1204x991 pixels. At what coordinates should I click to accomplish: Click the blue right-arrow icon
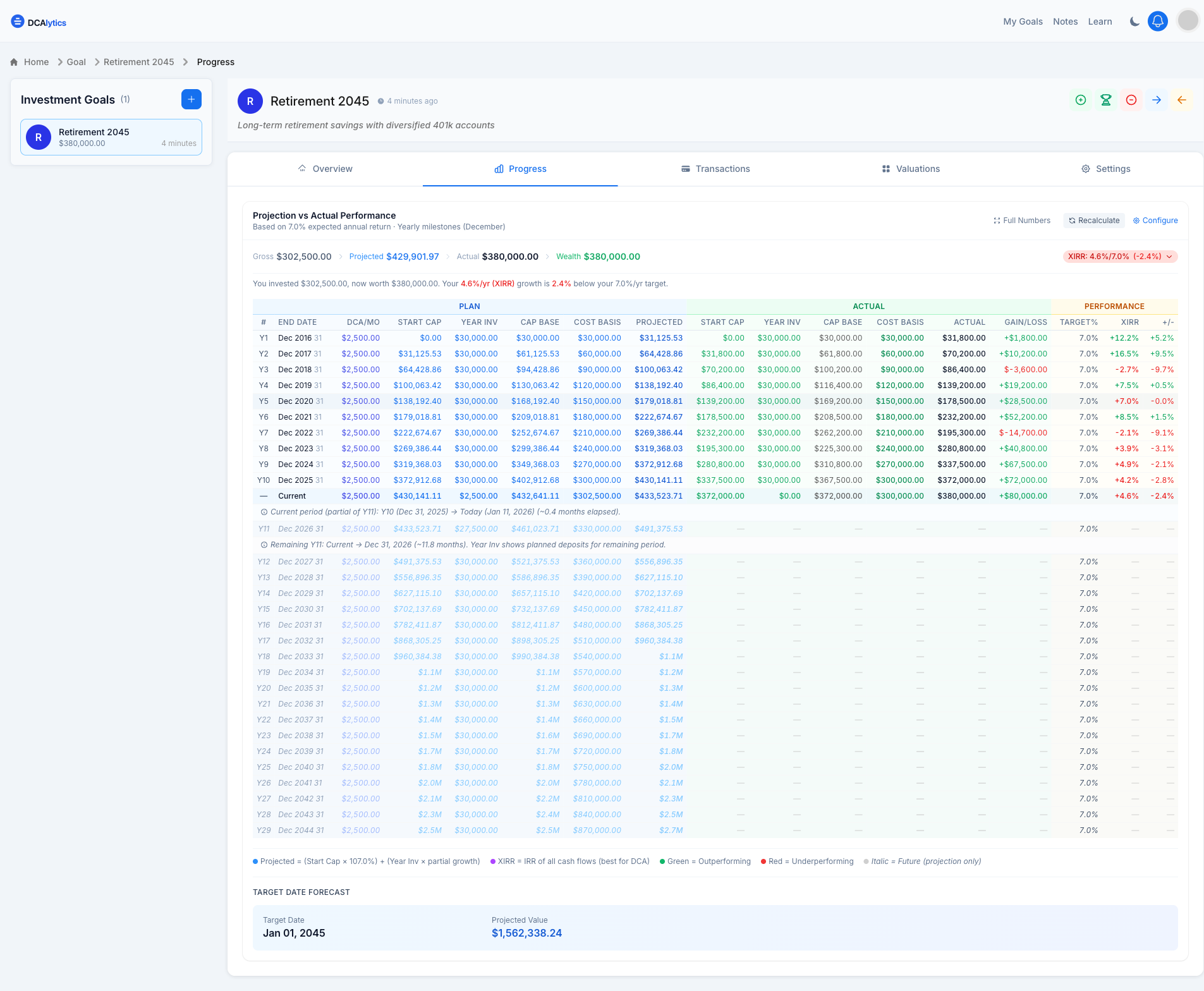pyautogui.click(x=1157, y=100)
